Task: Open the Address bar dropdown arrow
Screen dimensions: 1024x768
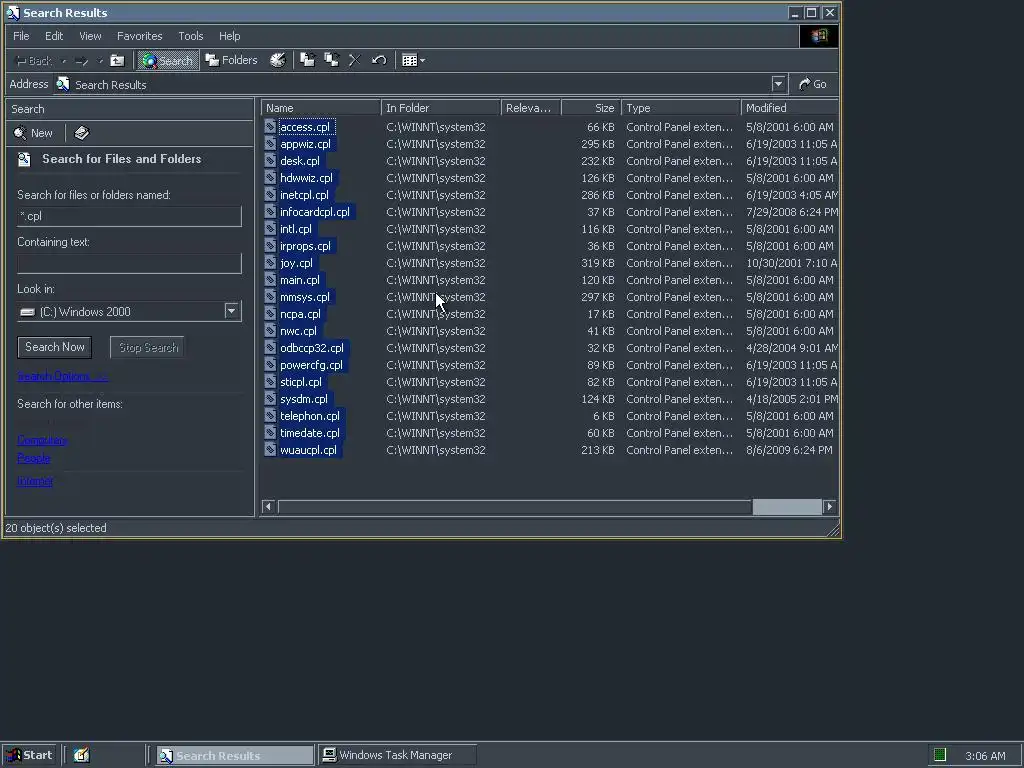Action: (x=778, y=84)
